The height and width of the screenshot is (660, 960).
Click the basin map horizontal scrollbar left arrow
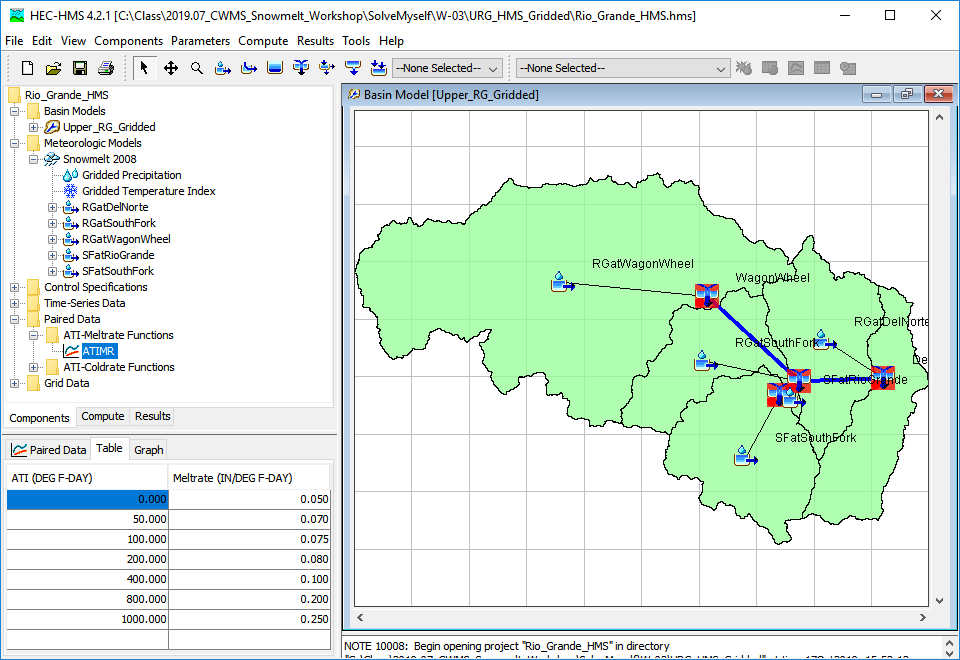(360, 618)
